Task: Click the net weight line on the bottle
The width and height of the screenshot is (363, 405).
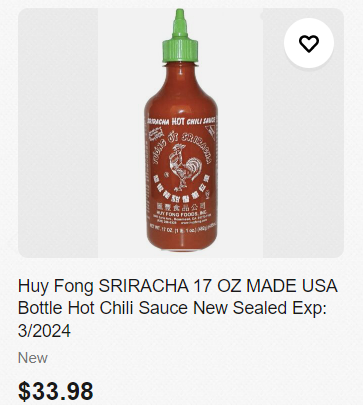Action: (x=182, y=228)
